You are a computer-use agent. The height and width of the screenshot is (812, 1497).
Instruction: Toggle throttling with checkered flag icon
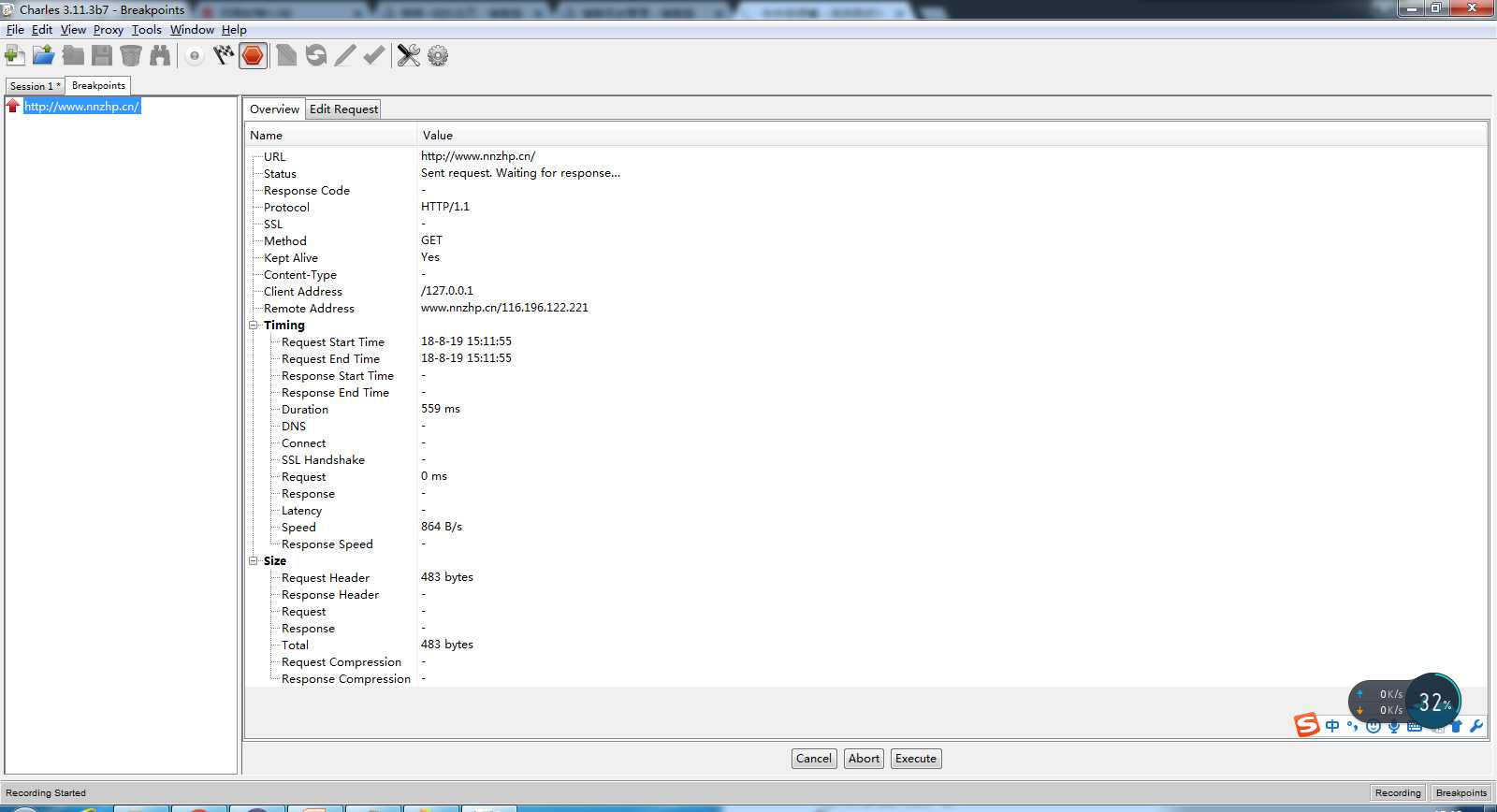[x=224, y=55]
